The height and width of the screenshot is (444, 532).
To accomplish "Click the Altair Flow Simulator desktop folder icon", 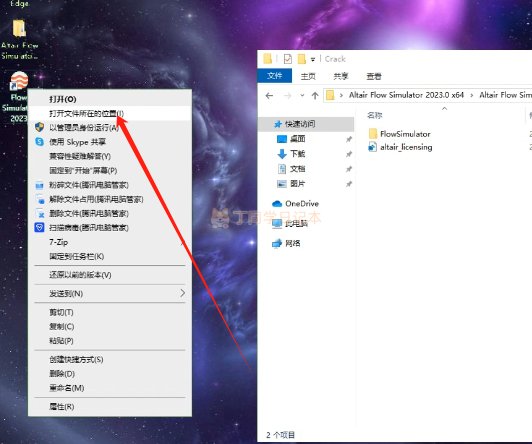I will (x=19, y=28).
